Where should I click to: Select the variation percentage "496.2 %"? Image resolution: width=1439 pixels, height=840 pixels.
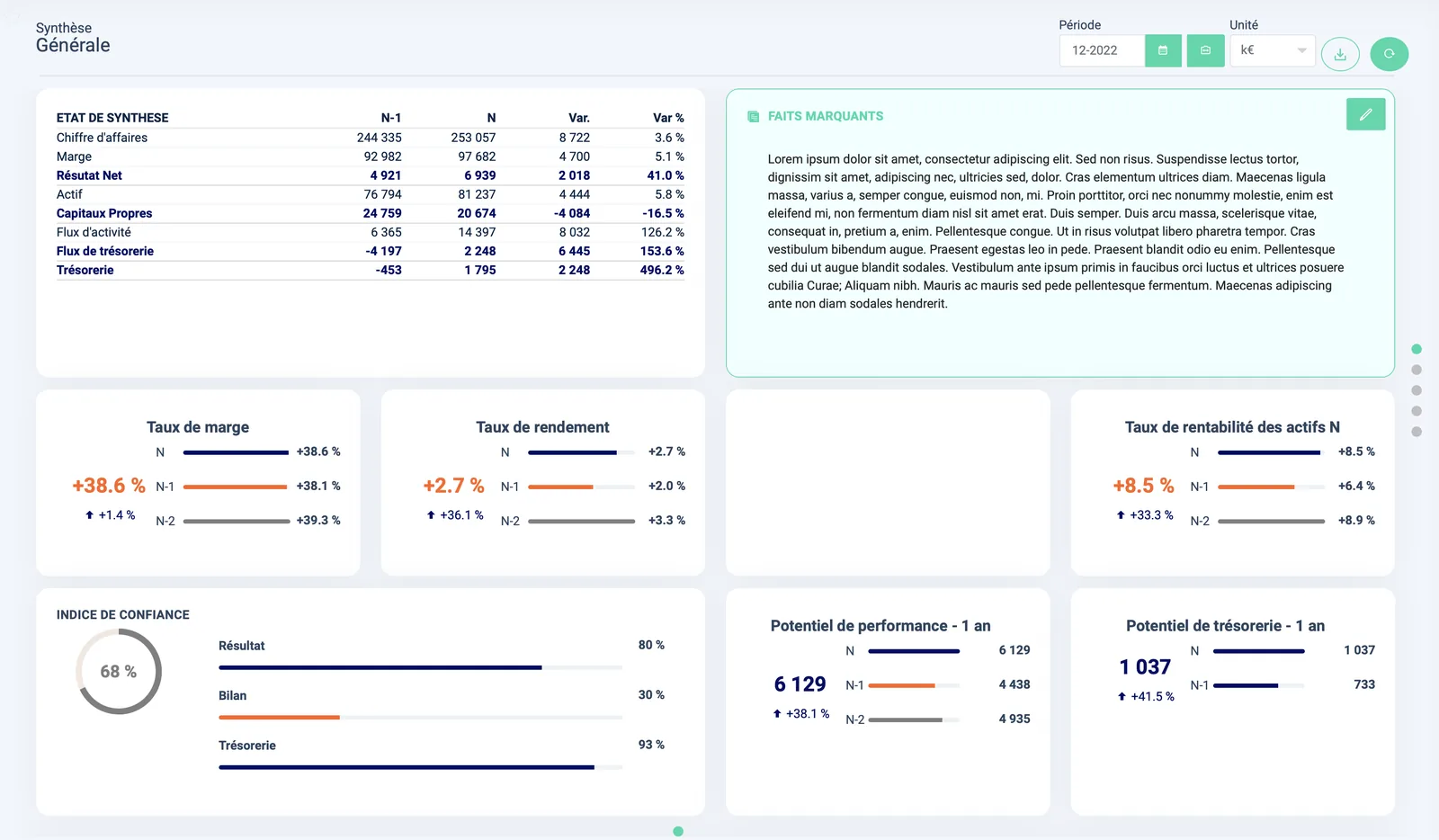[x=662, y=270]
